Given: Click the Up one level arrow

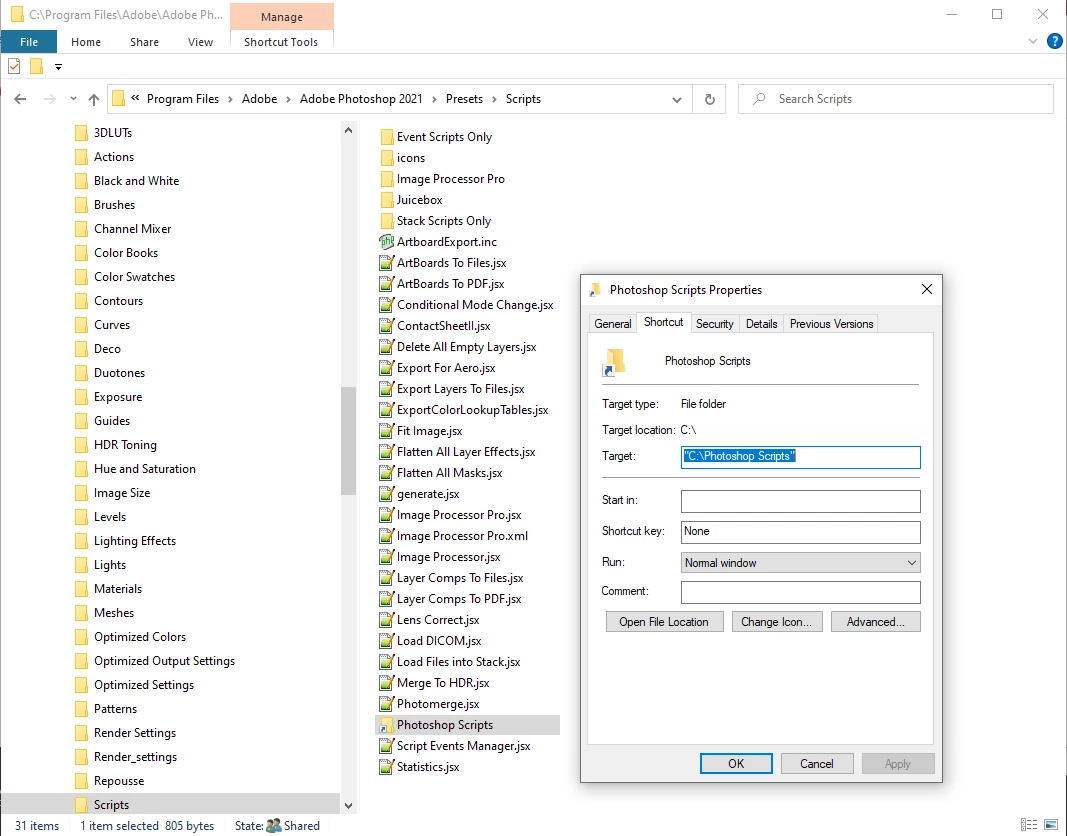Looking at the screenshot, I should [x=94, y=99].
